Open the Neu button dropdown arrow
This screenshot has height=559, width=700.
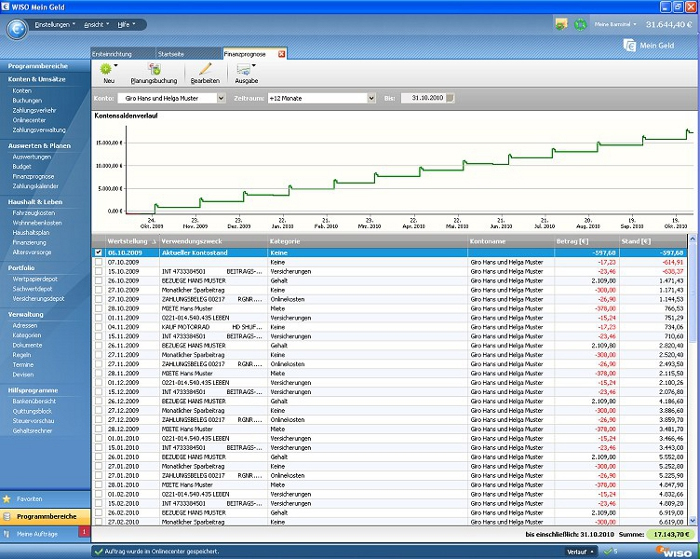coord(116,66)
